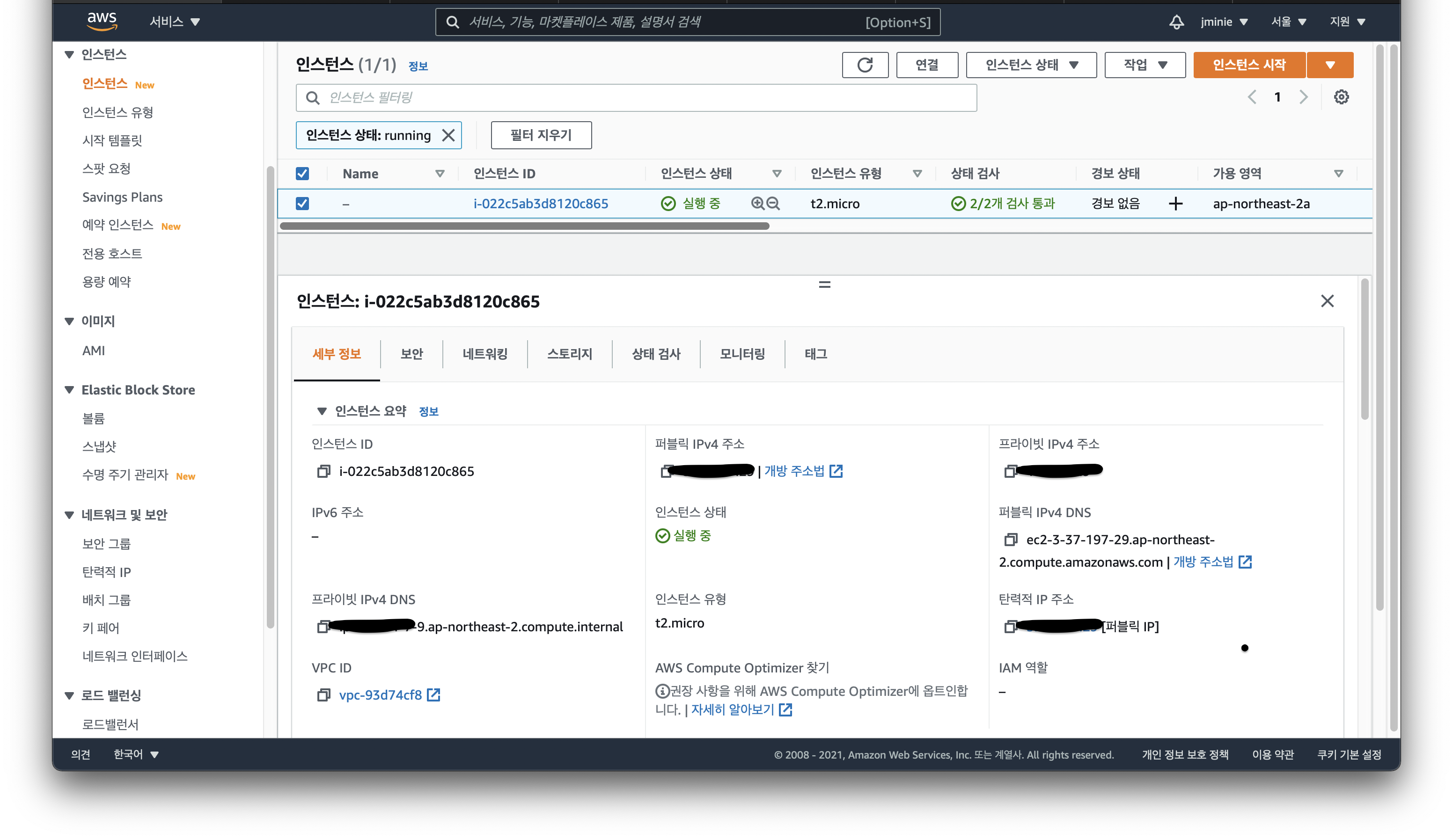This screenshot has height=840, width=1453.
Task: Go to previous page arrow
Action: tap(1252, 97)
